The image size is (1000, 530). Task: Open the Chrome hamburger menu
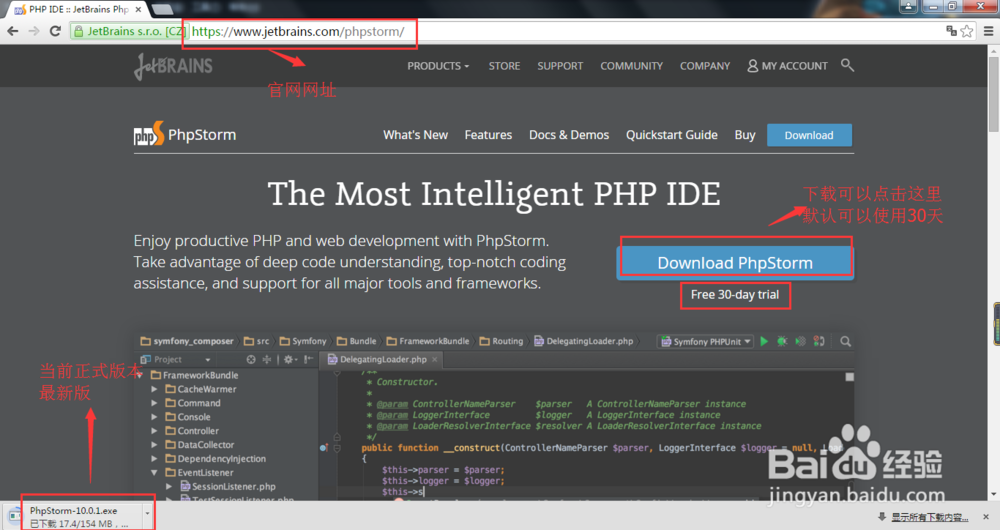click(988, 31)
